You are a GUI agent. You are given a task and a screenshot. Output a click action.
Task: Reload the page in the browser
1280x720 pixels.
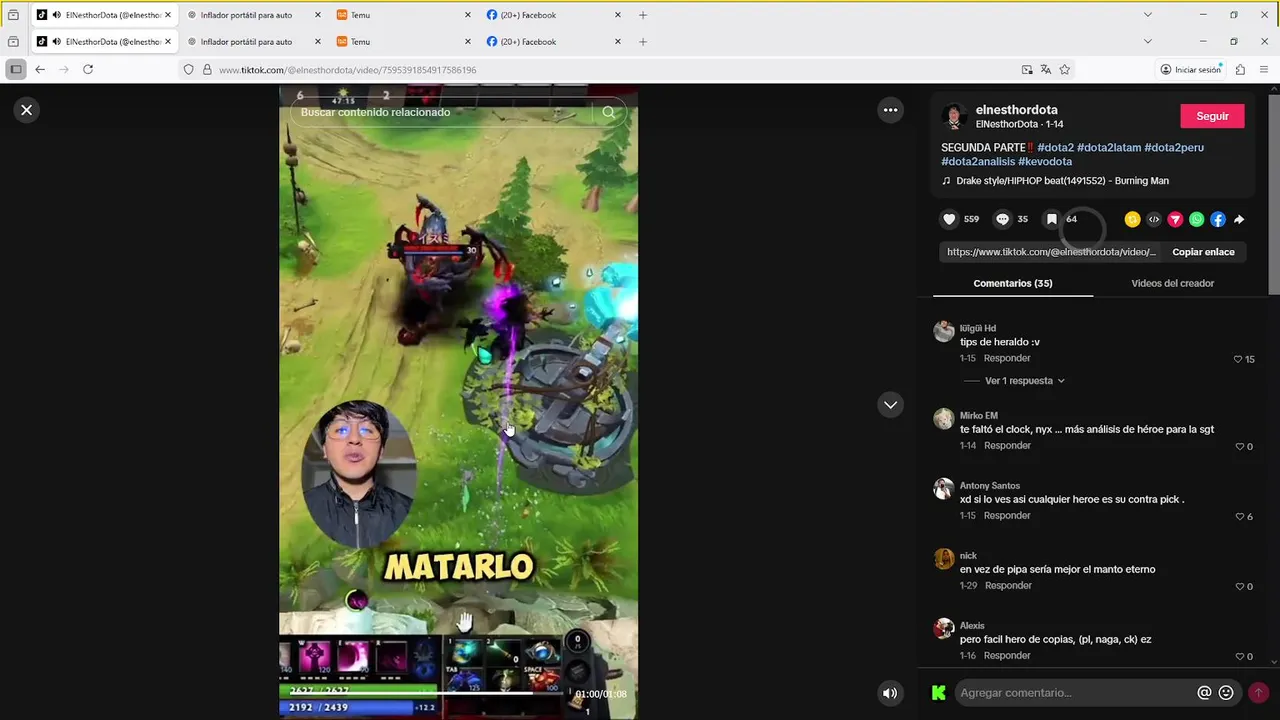point(88,70)
